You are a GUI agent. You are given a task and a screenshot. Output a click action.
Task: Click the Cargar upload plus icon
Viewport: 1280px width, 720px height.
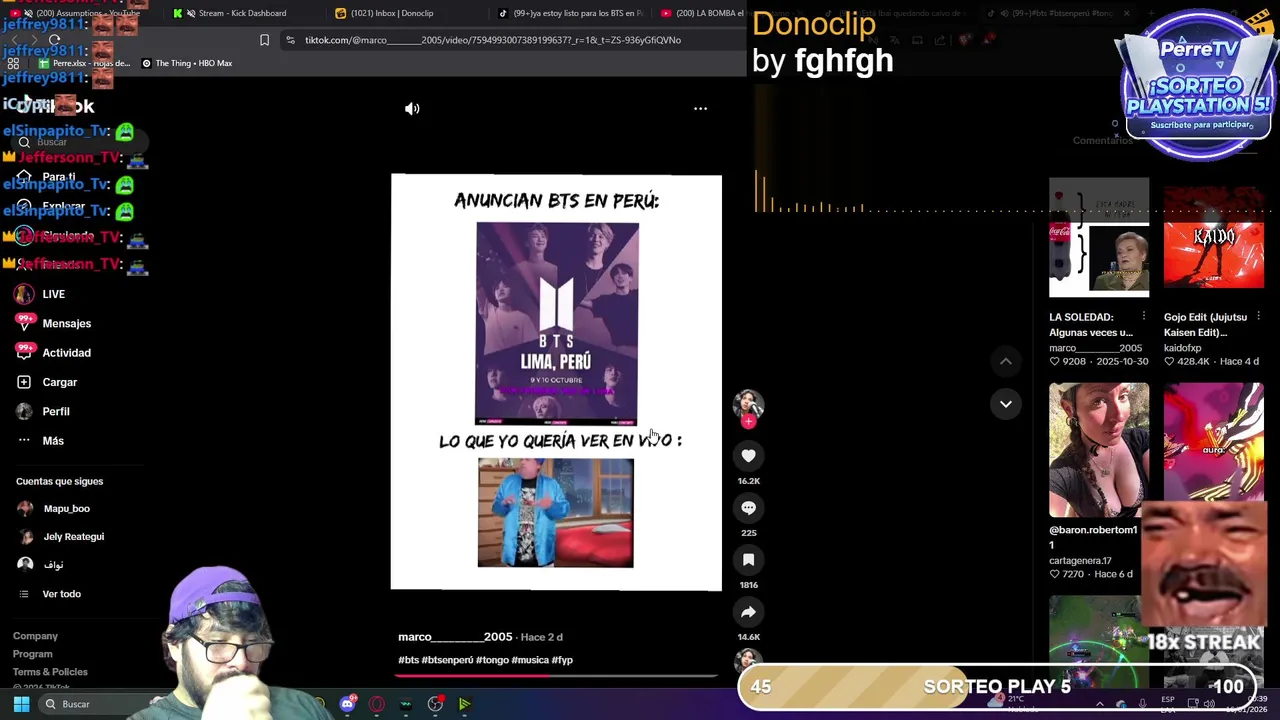[24, 382]
